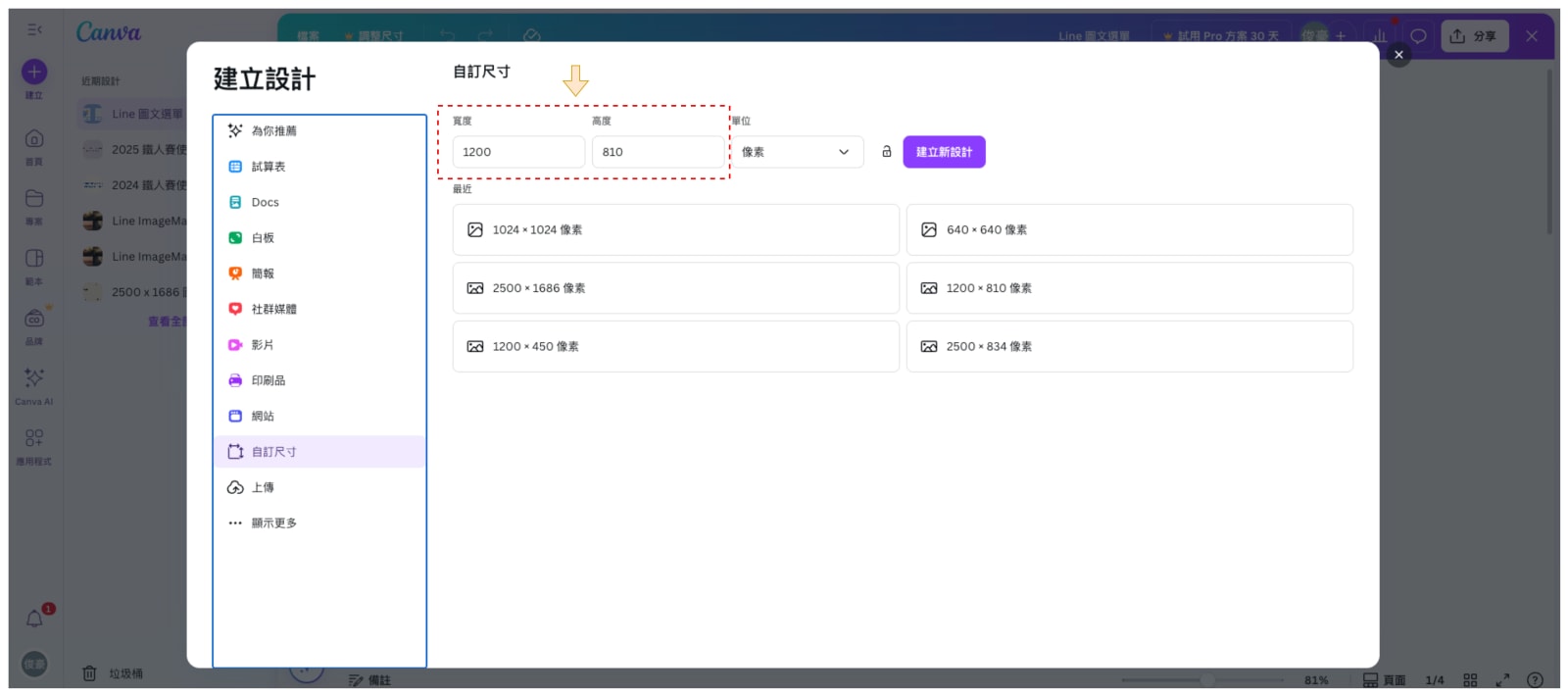Viewport: 1568px width, 696px height.
Task: Open 應用程式 apps icon in the sidebar
Action: click(x=34, y=438)
